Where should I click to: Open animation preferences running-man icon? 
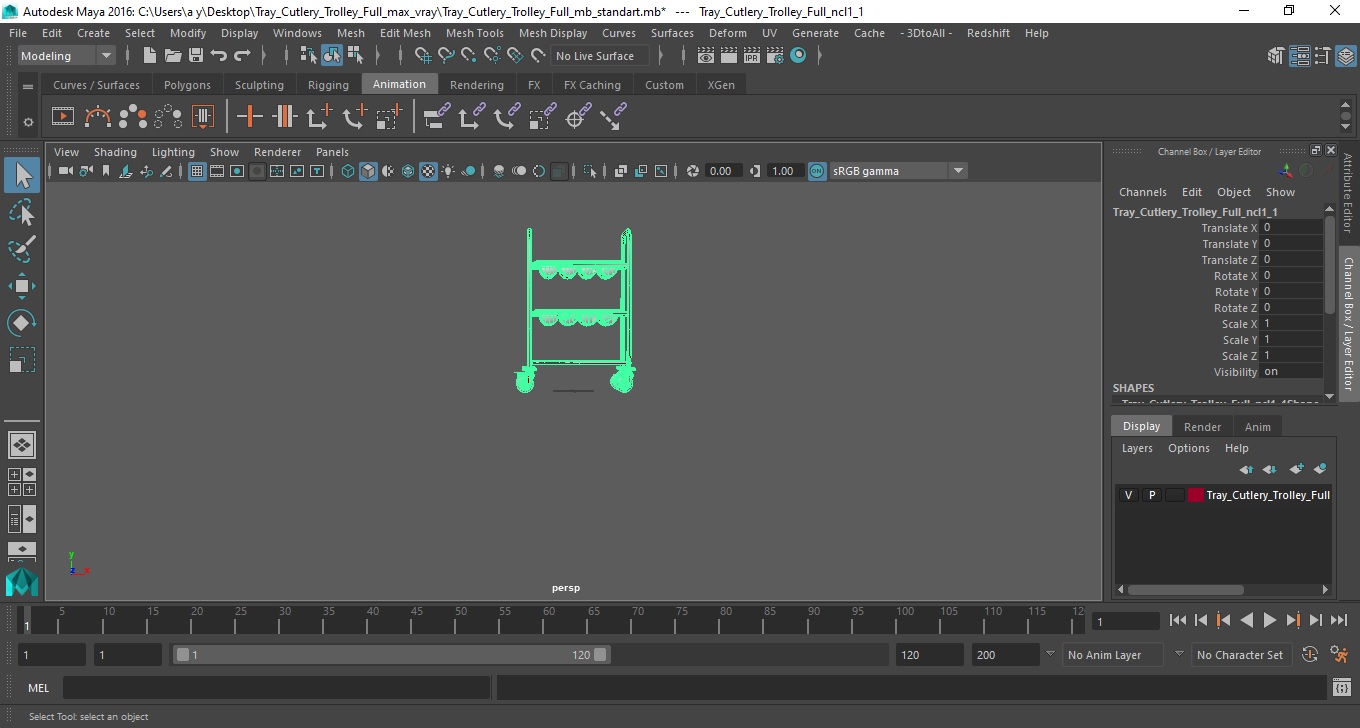(x=1340, y=655)
